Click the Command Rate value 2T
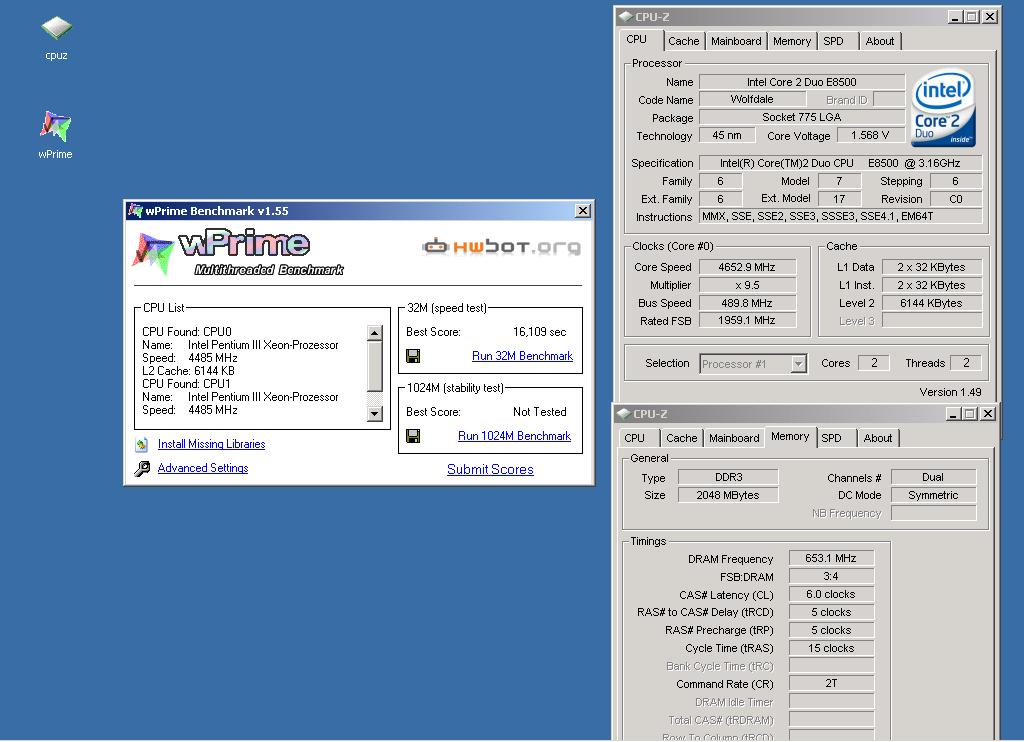 tap(831, 683)
